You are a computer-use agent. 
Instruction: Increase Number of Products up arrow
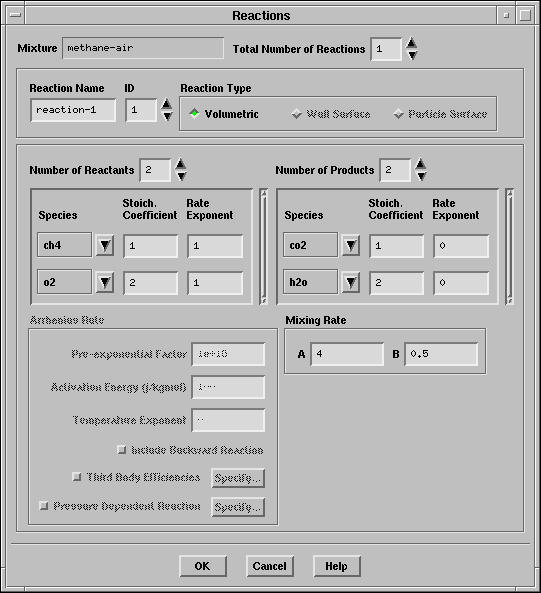(x=420, y=163)
